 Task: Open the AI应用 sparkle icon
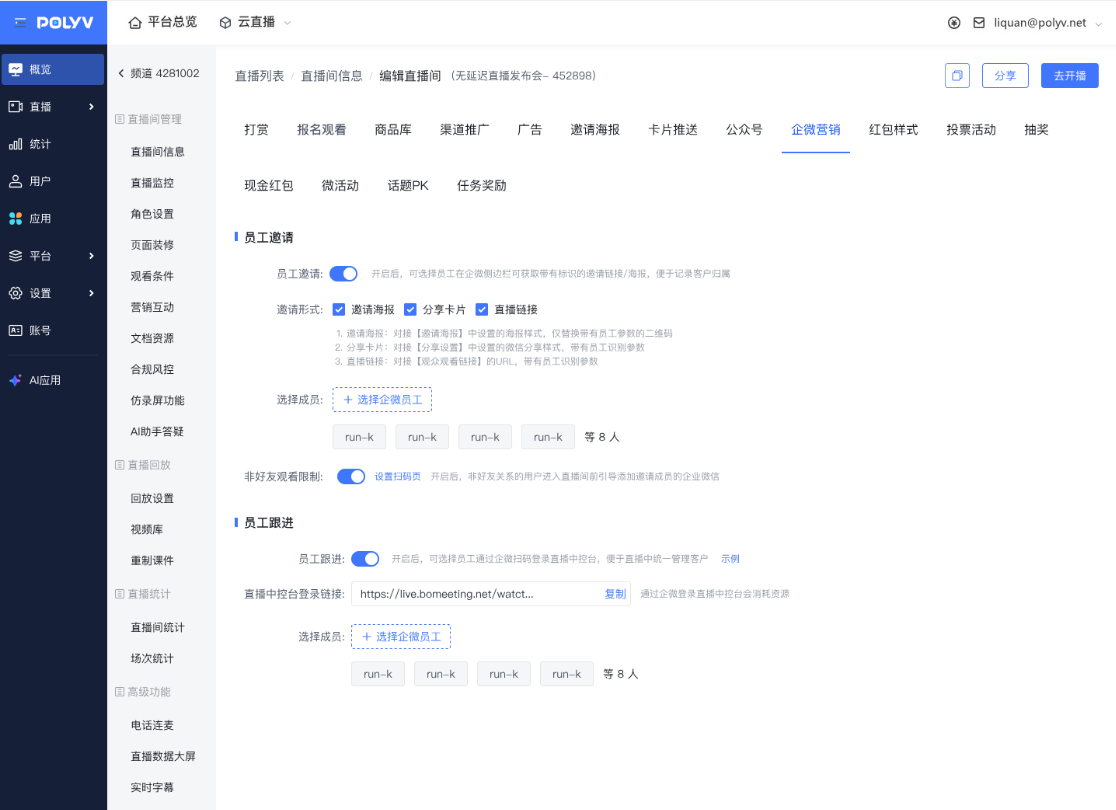pyautogui.click(x=16, y=380)
